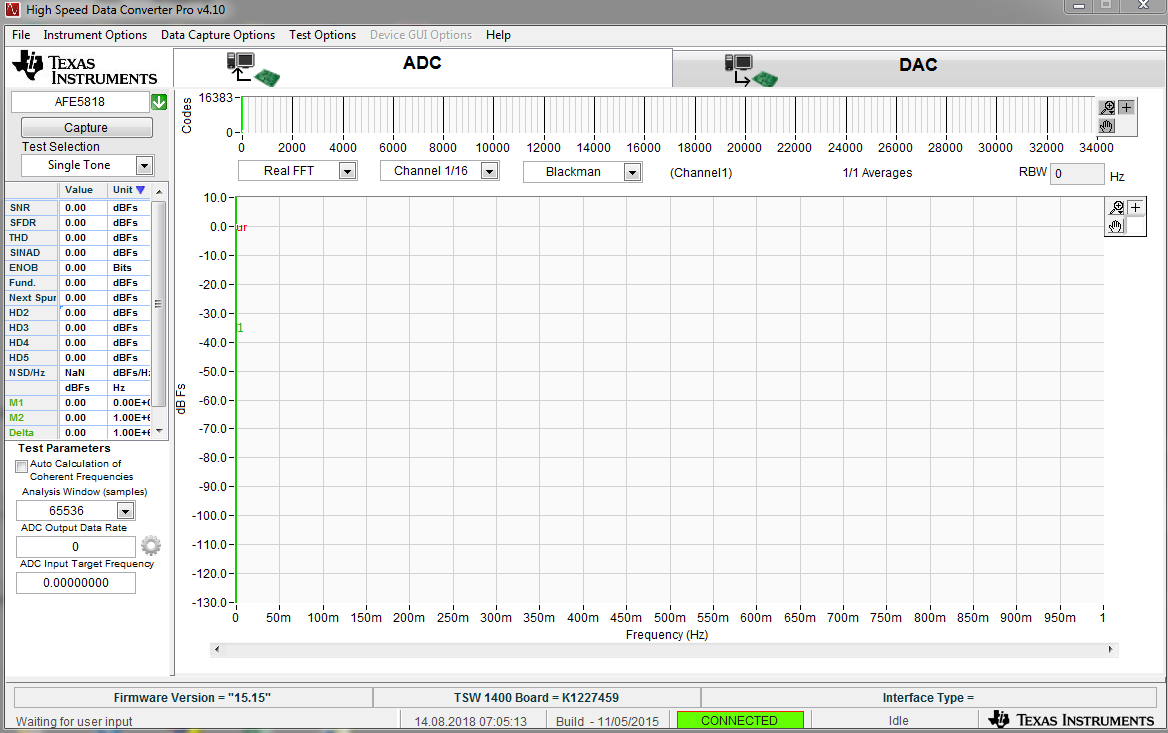Select zoom tool on FFT graph

pos(1116,208)
